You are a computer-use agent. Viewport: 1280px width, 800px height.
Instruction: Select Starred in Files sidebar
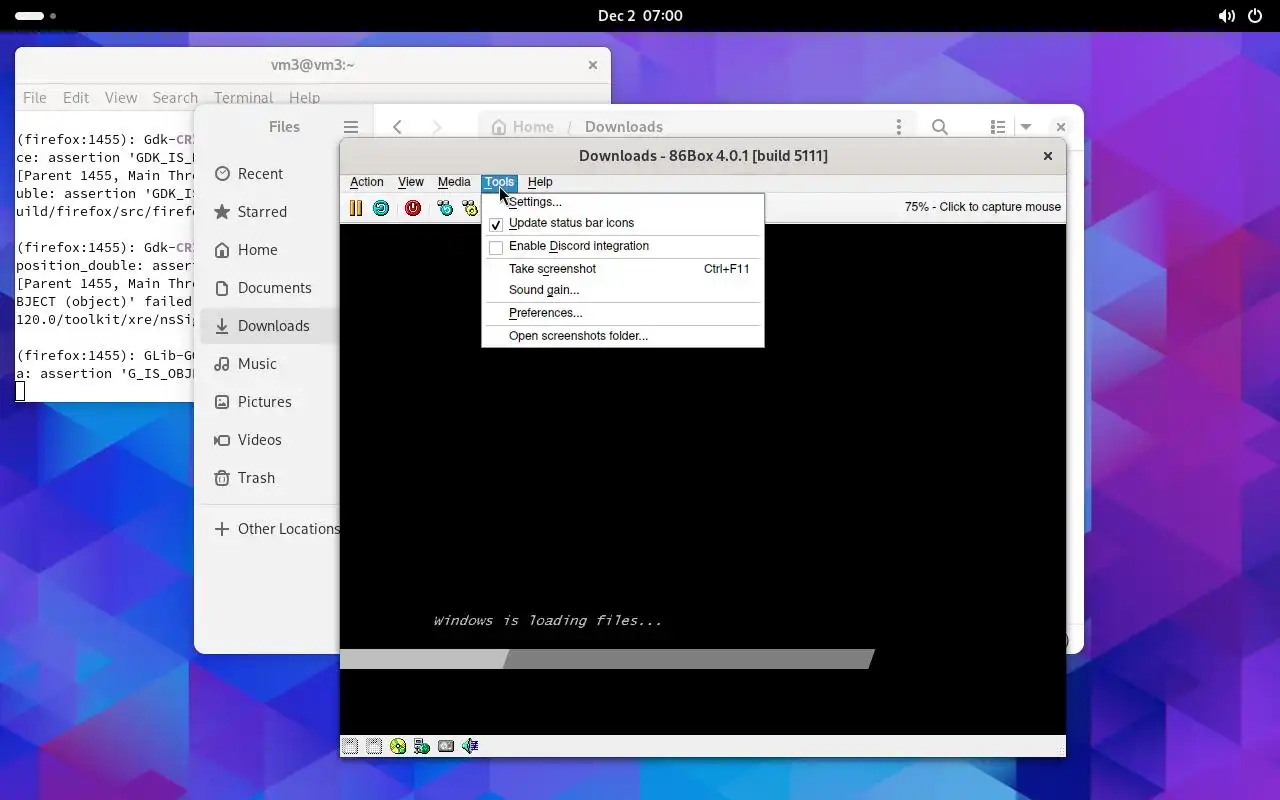pos(270,212)
